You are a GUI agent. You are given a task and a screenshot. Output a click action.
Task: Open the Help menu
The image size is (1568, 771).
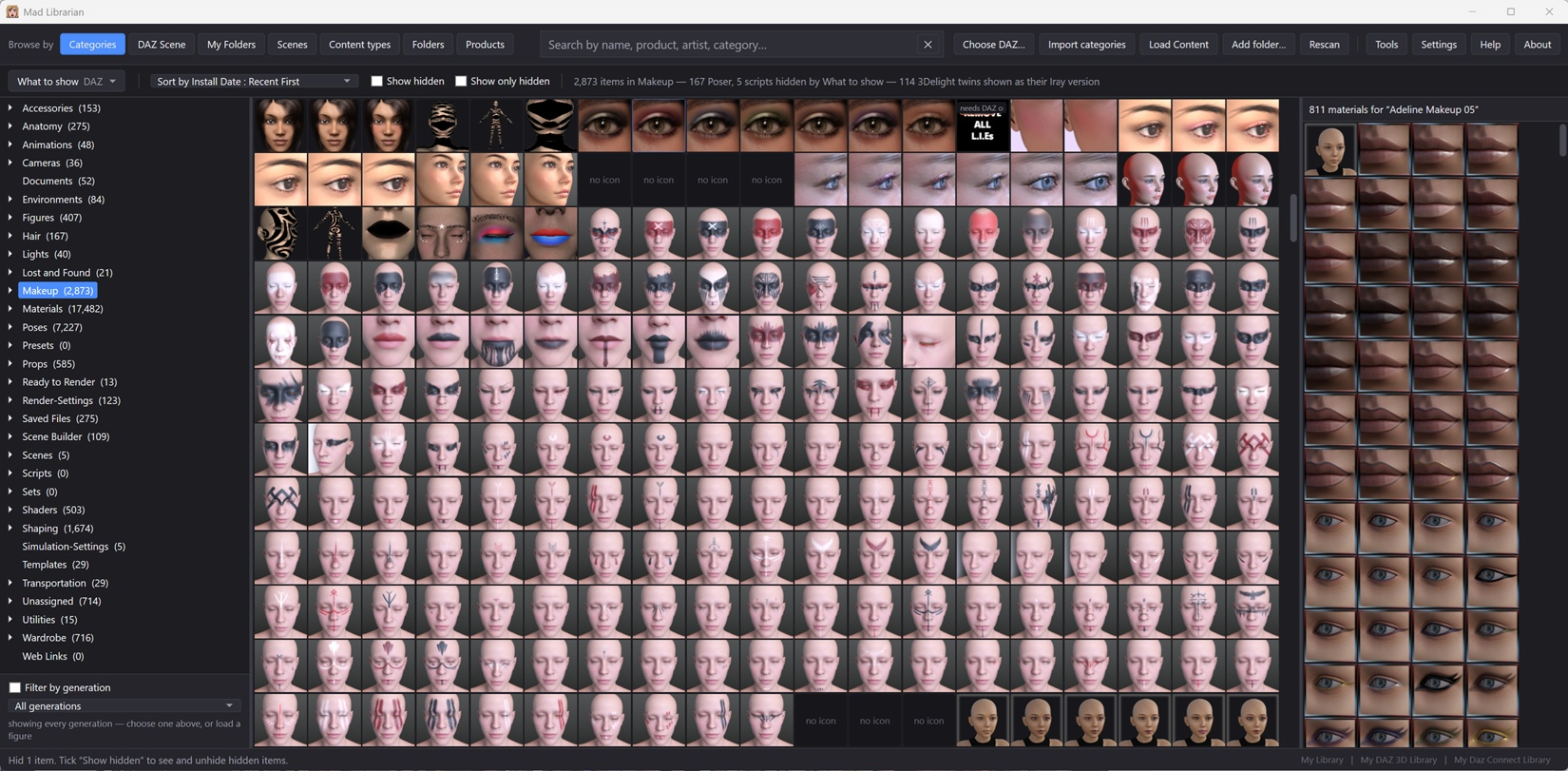click(x=1490, y=45)
